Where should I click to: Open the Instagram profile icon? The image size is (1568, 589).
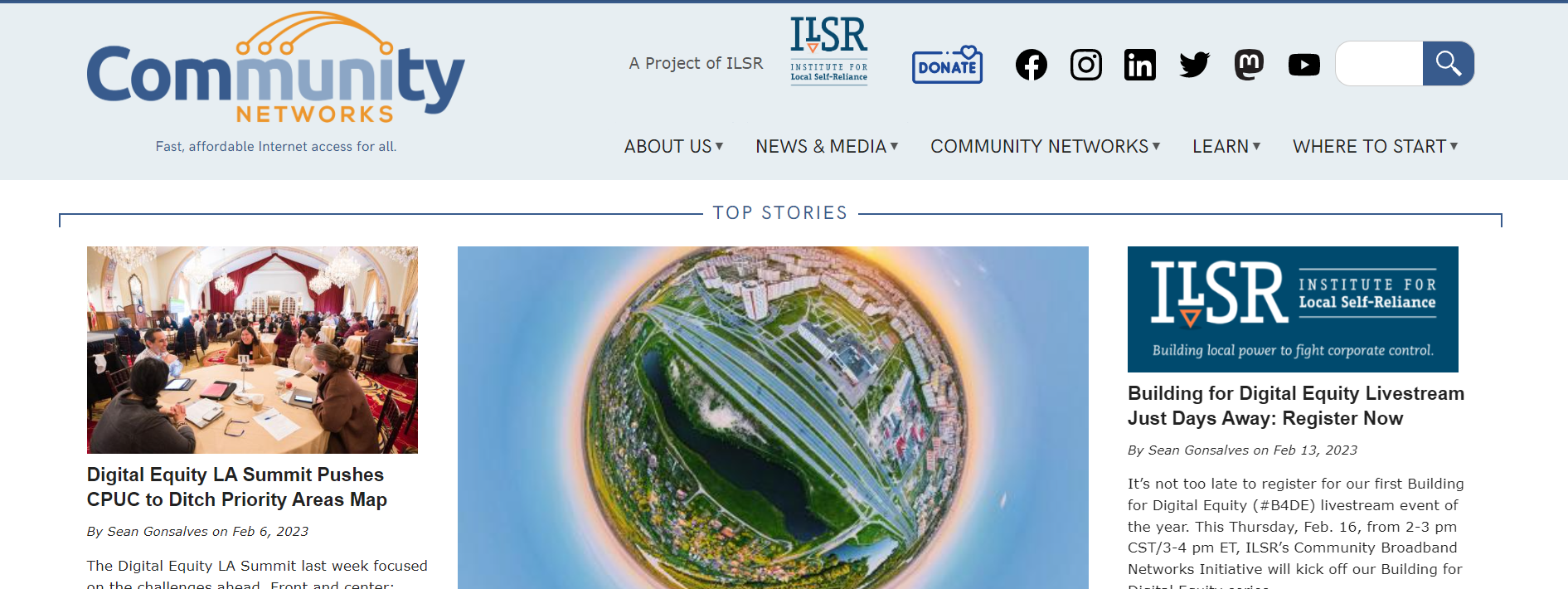[1085, 65]
